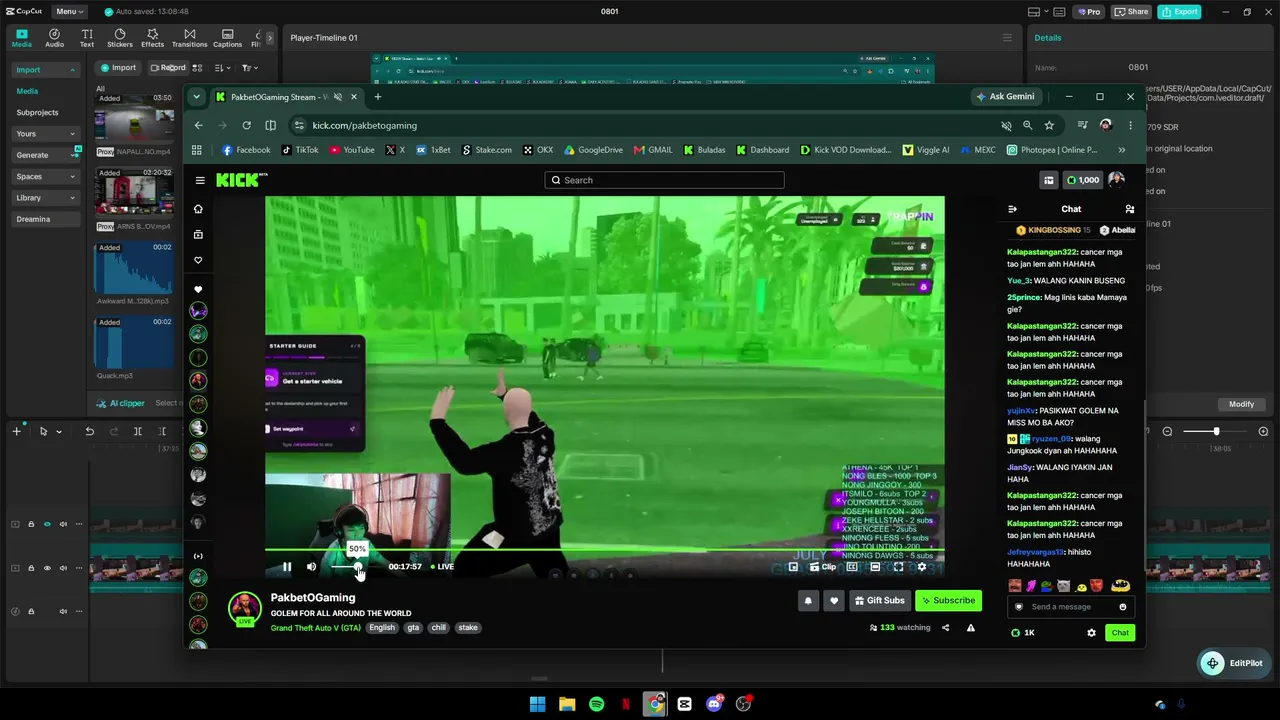Toggle visibility eye on the lower video track
Screen dimensions: 1280x720
coord(47,568)
